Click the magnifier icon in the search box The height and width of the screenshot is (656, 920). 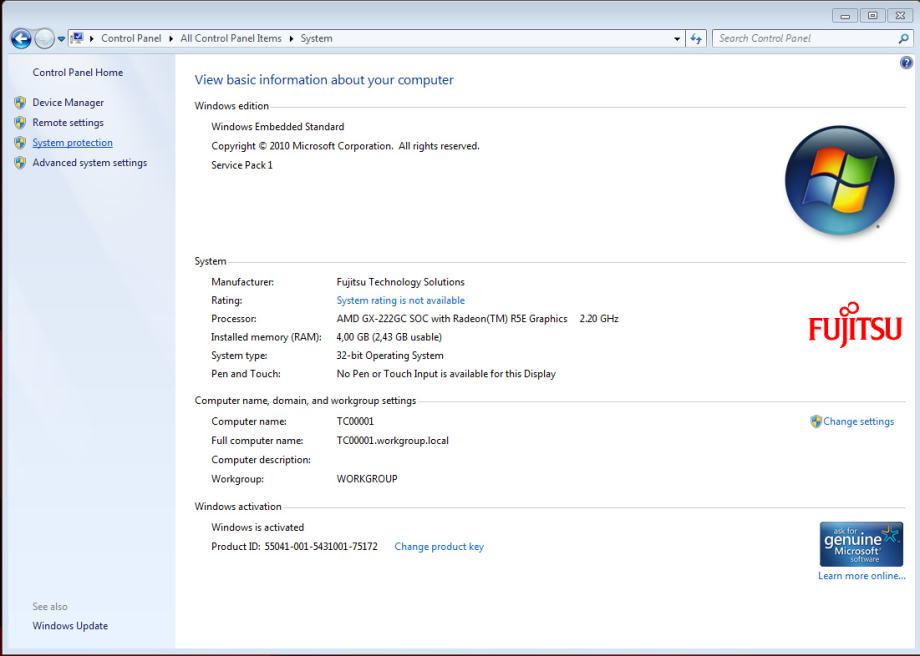pos(903,39)
